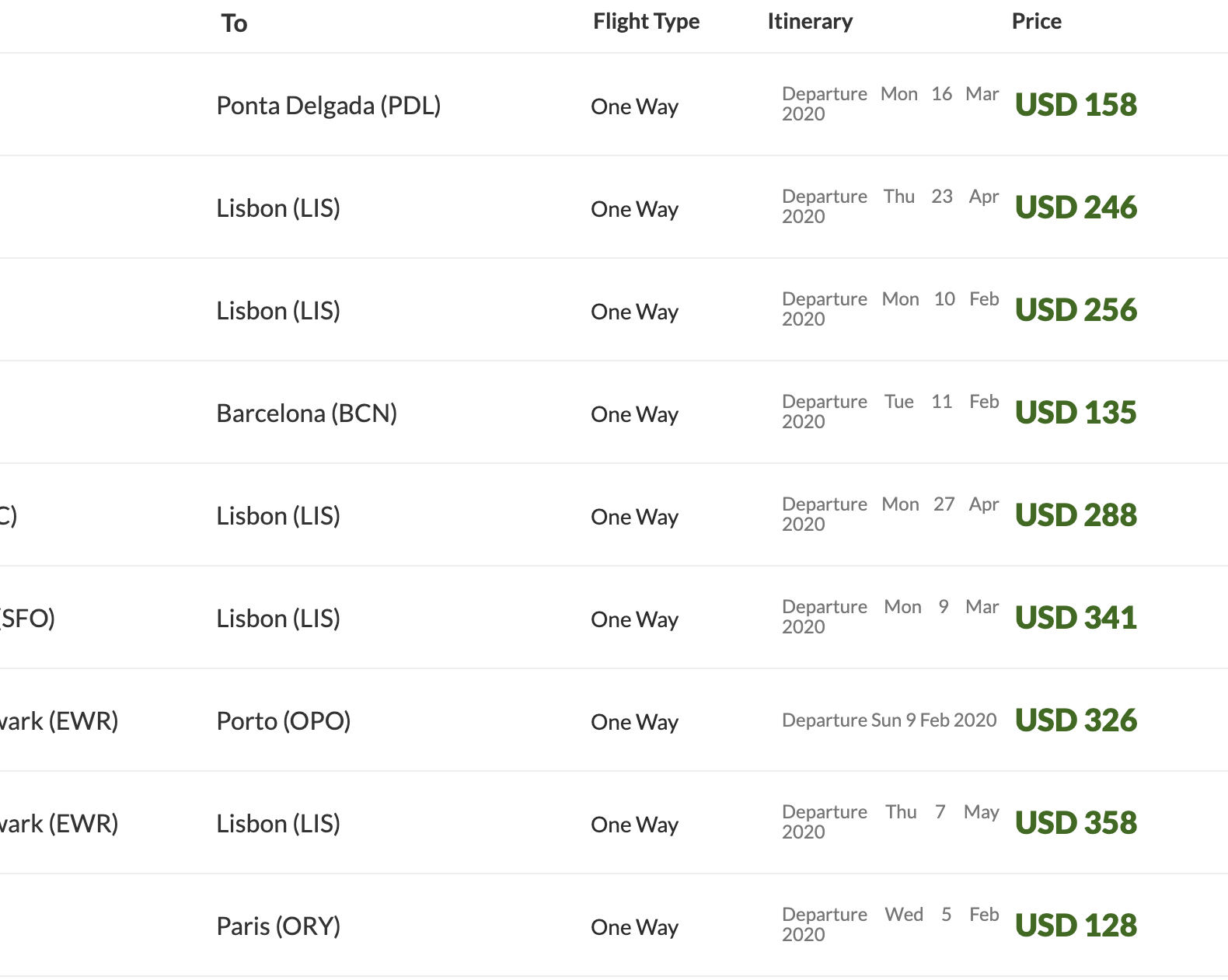Click the Flight Type column header
This screenshot has height=980, width=1228.
(x=646, y=22)
